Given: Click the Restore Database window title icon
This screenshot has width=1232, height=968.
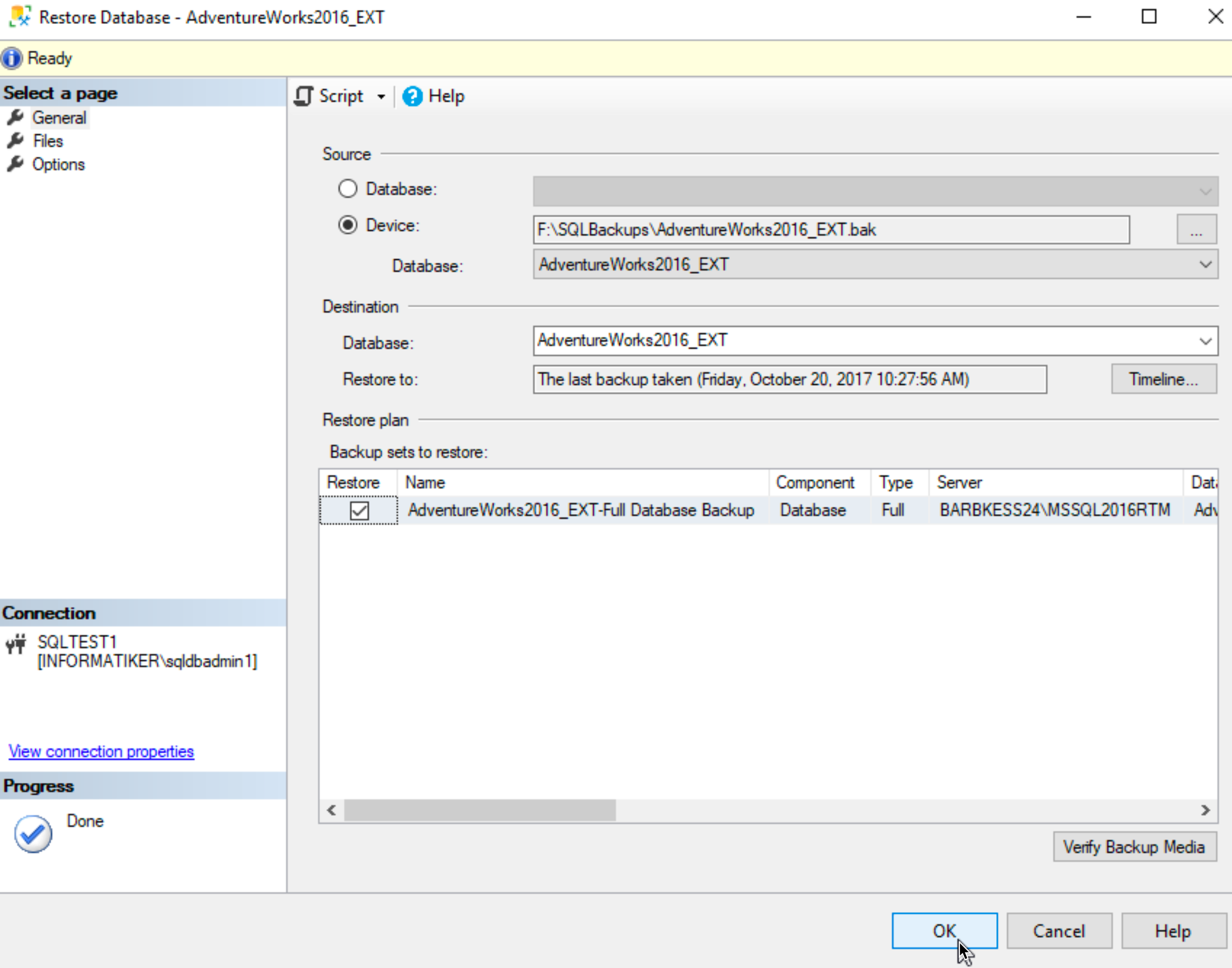Looking at the screenshot, I should click(21, 16).
